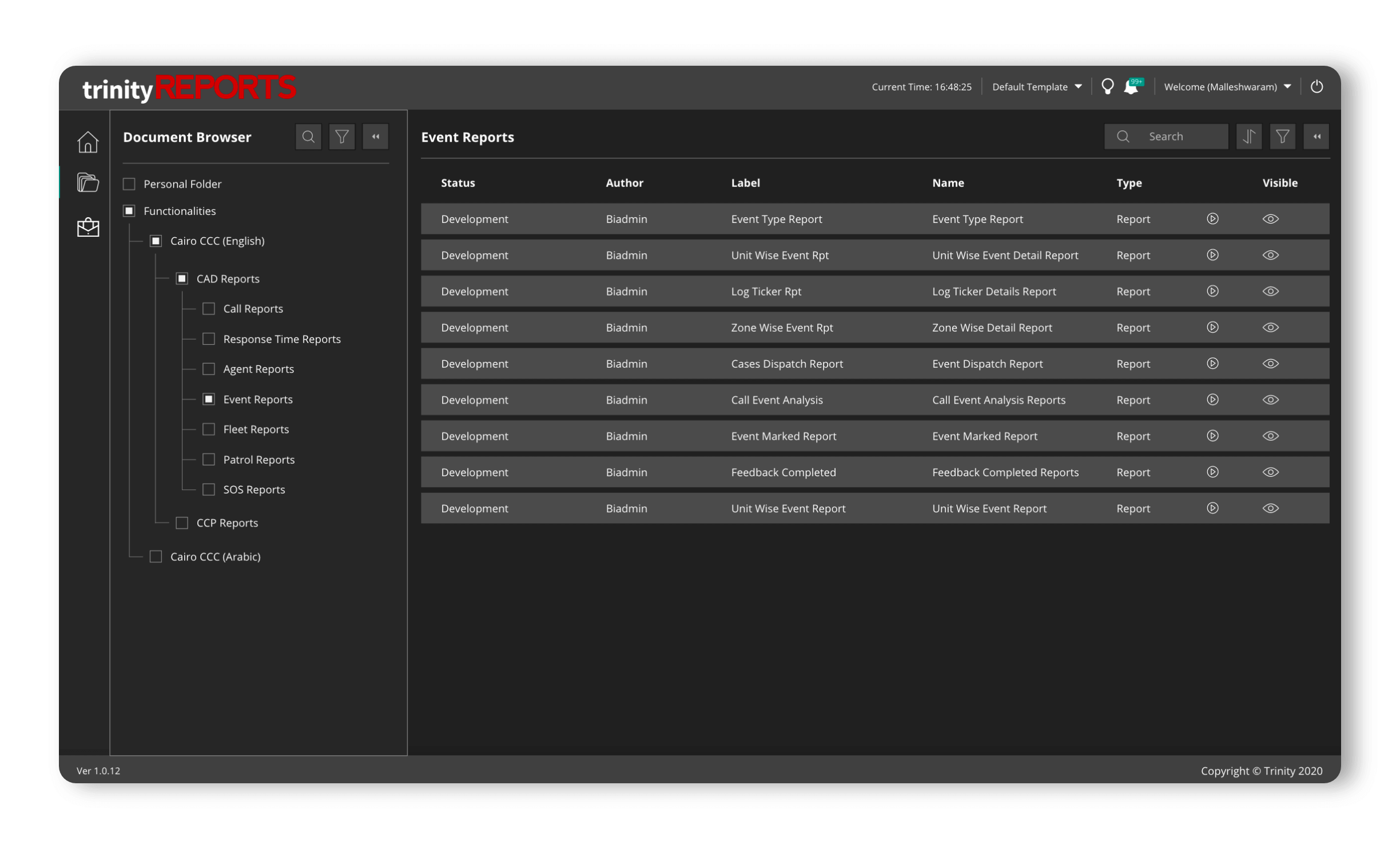Click the Zone Wise Event Rpt label
The width and height of the screenshot is (1400, 849).
(x=782, y=328)
